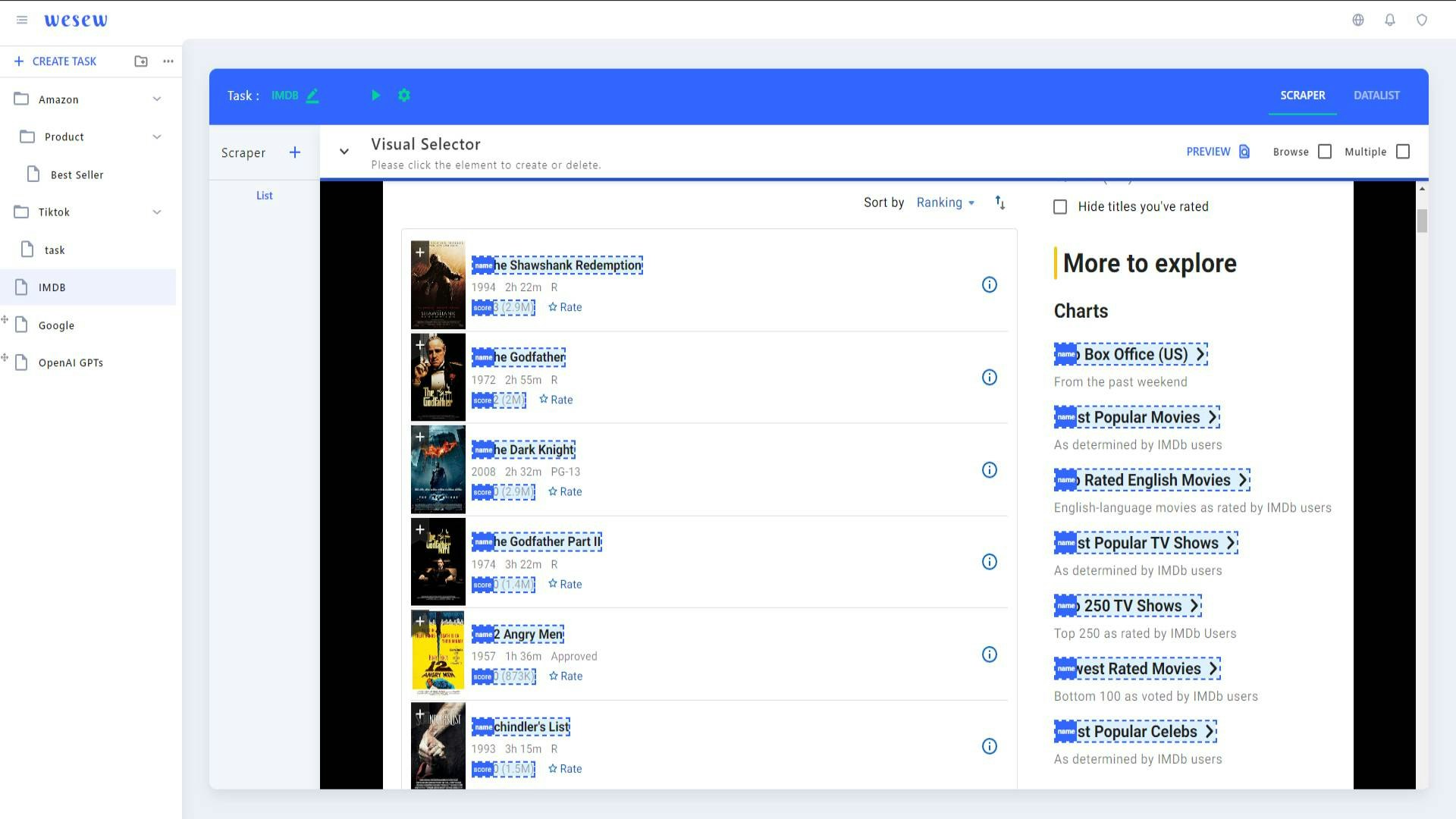
Task: Click the shield icon in the header
Action: 1422,20
